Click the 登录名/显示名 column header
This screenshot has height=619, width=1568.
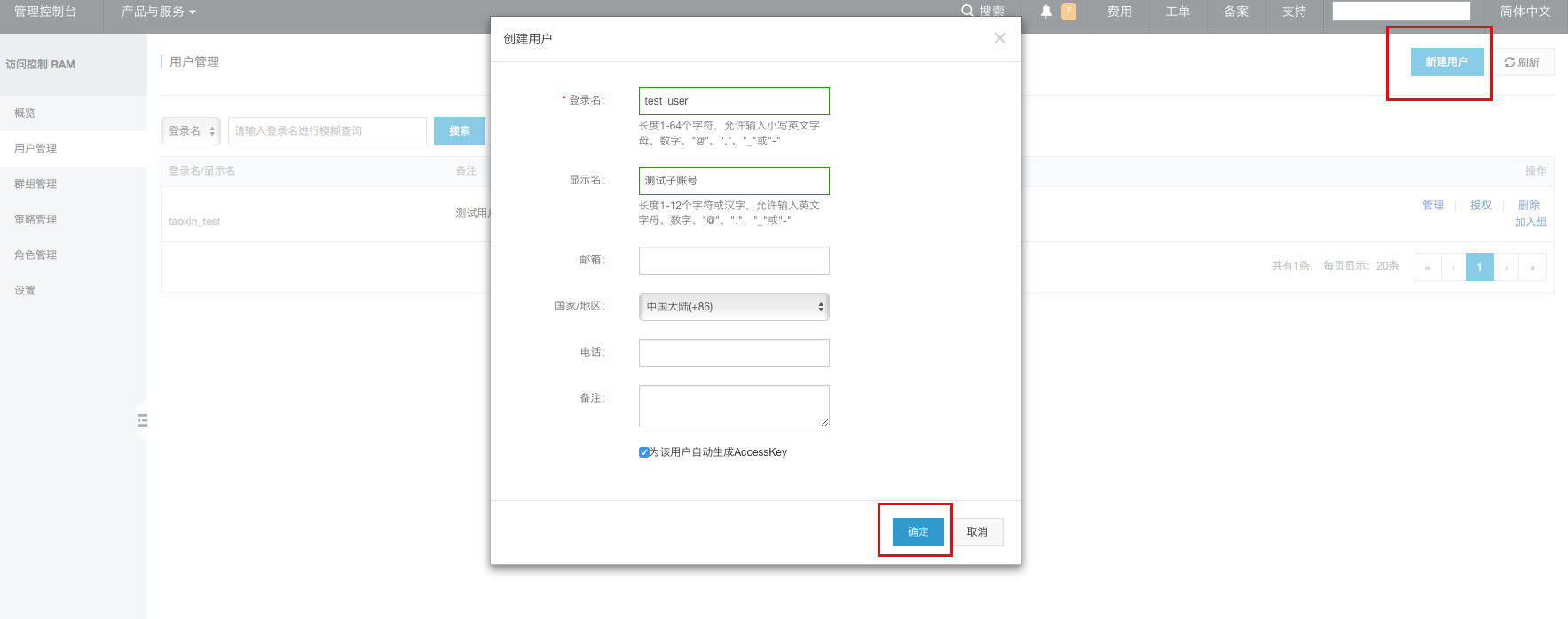[202, 170]
